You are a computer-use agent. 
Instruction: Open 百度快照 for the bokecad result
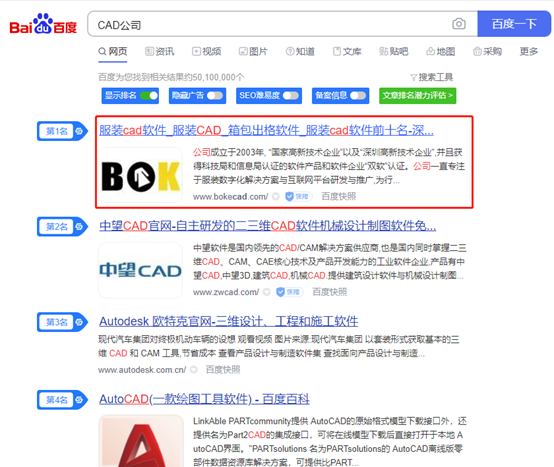click(x=339, y=196)
